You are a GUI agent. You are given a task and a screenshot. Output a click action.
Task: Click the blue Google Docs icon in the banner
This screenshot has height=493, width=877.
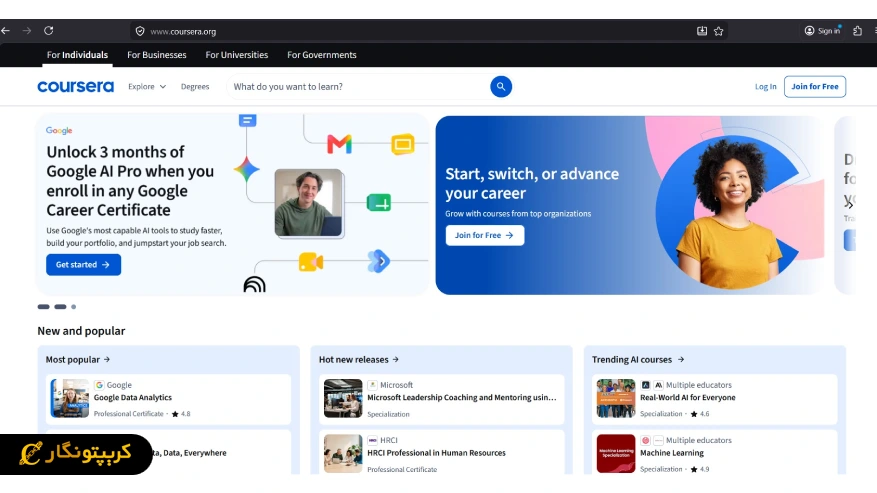click(248, 120)
